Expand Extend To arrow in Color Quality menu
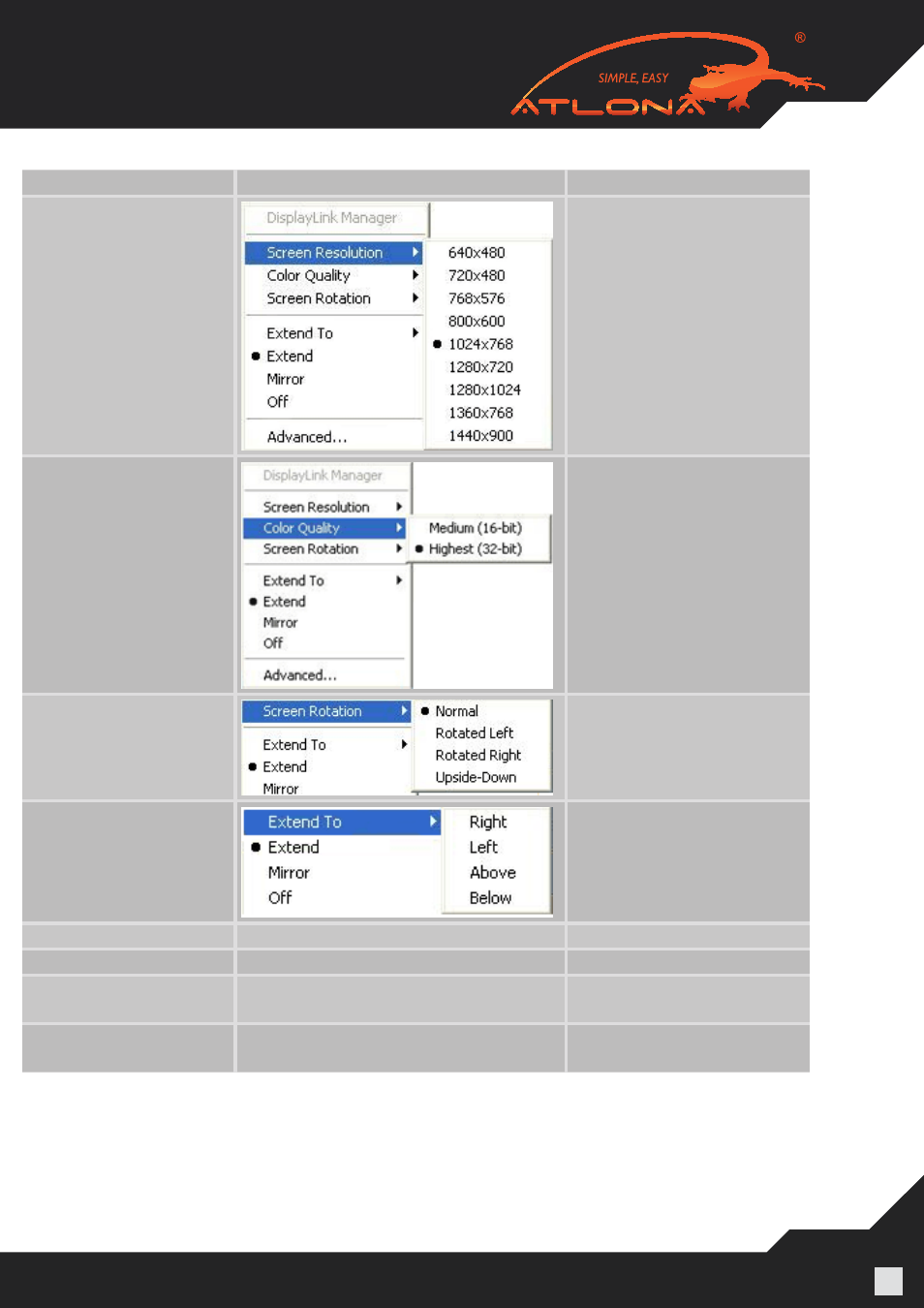The width and height of the screenshot is (924, 1308). tap(399, 580)
